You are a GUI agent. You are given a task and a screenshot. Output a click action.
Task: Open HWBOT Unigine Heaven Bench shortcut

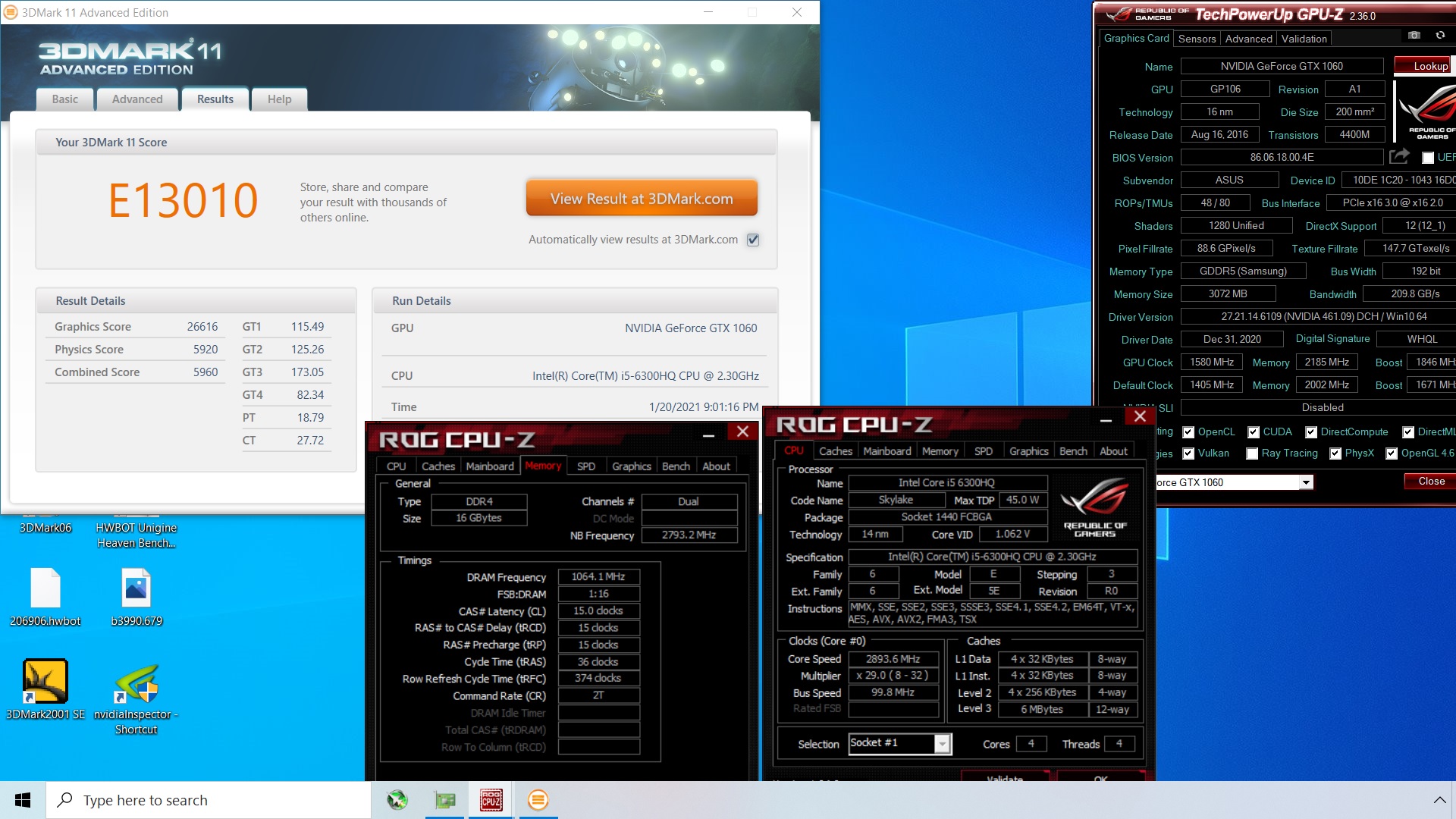(x=136, y=534)
